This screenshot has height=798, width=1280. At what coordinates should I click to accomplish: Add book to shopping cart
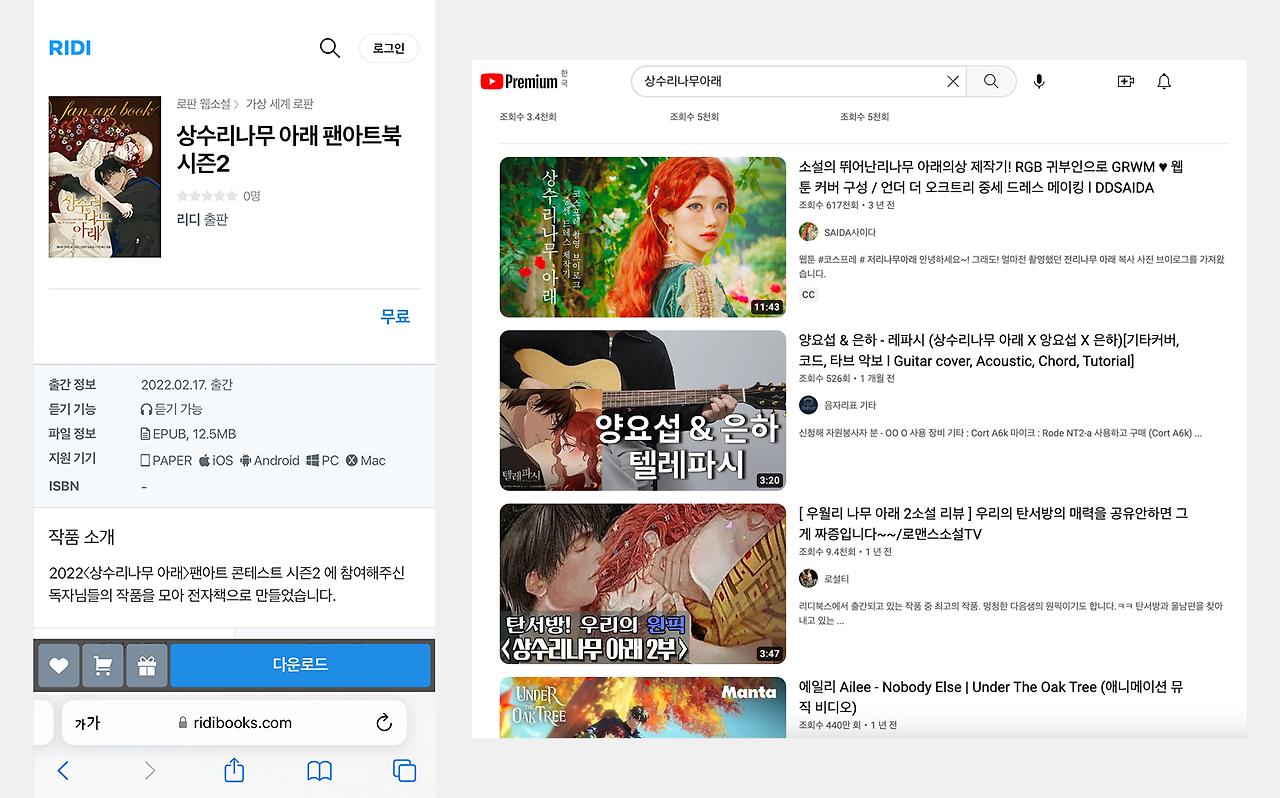click(x=103, y=666)
